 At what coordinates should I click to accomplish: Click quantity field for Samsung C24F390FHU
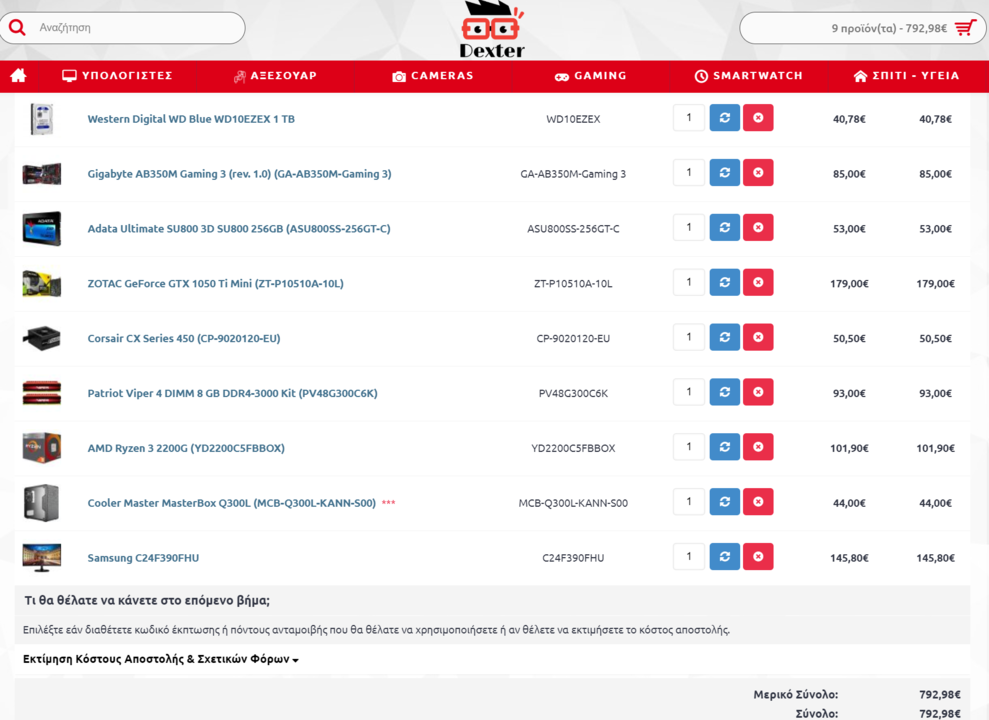[x=689, y=557]
